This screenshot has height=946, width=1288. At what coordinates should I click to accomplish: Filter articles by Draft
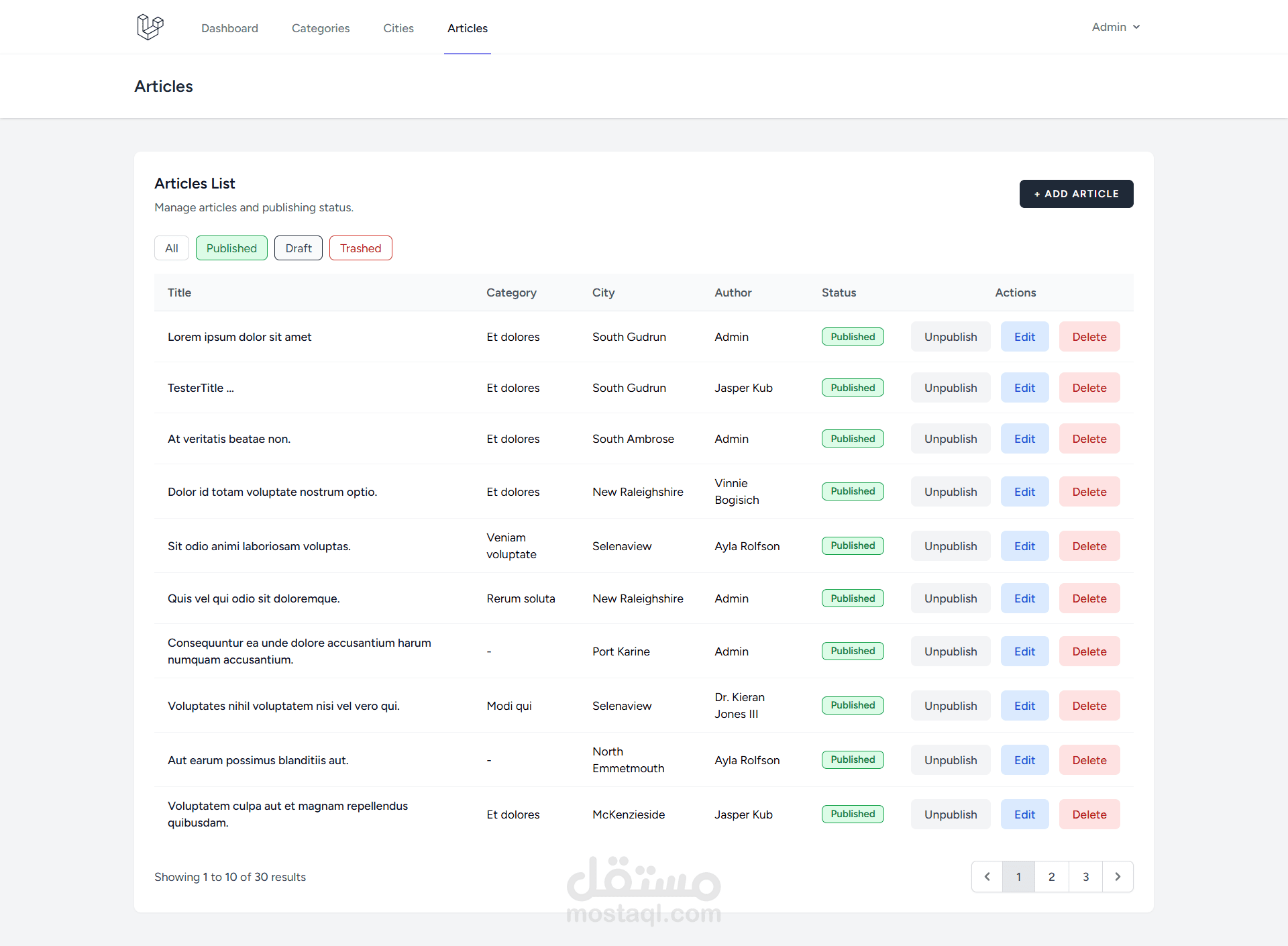pyautogui.click(x=299, y=248)
